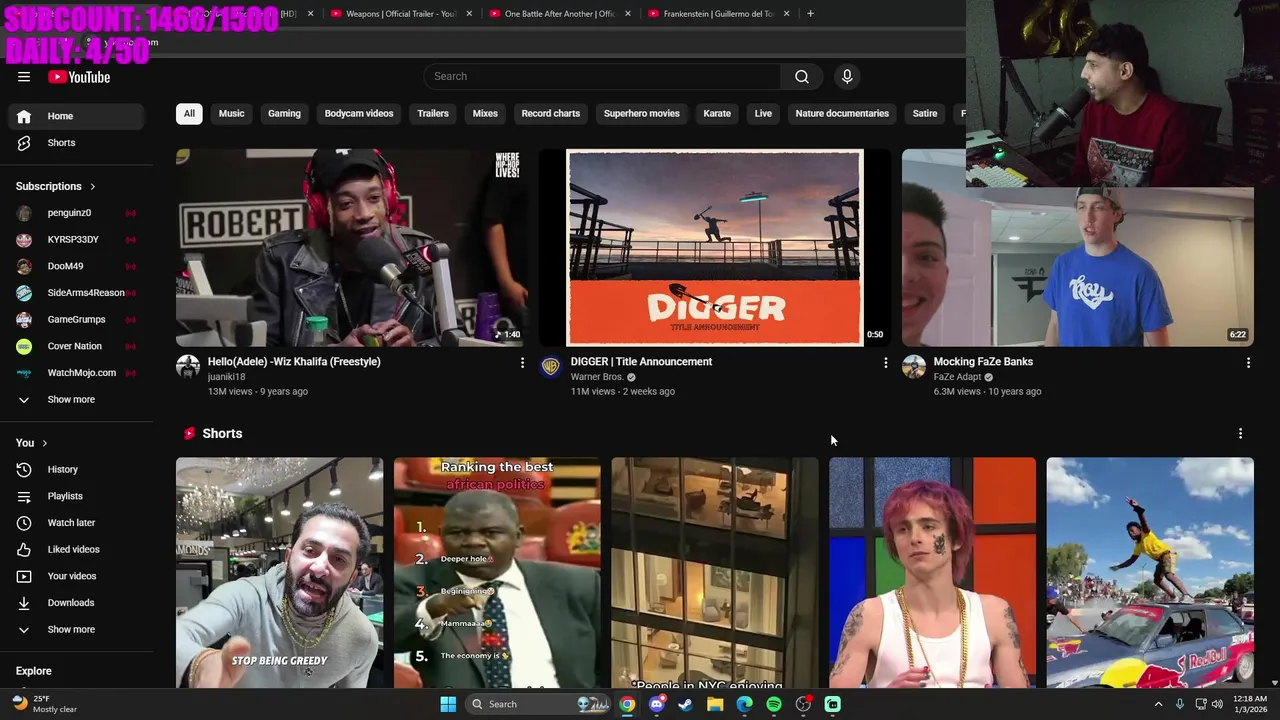Viewport: 1280px width, 720px height.
Task: Select the Superhero movies filter chip
Action: 642,114
